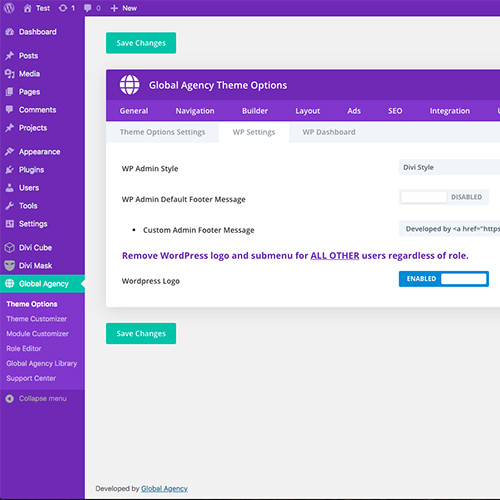Click the Users person icon

pos(10,188)
